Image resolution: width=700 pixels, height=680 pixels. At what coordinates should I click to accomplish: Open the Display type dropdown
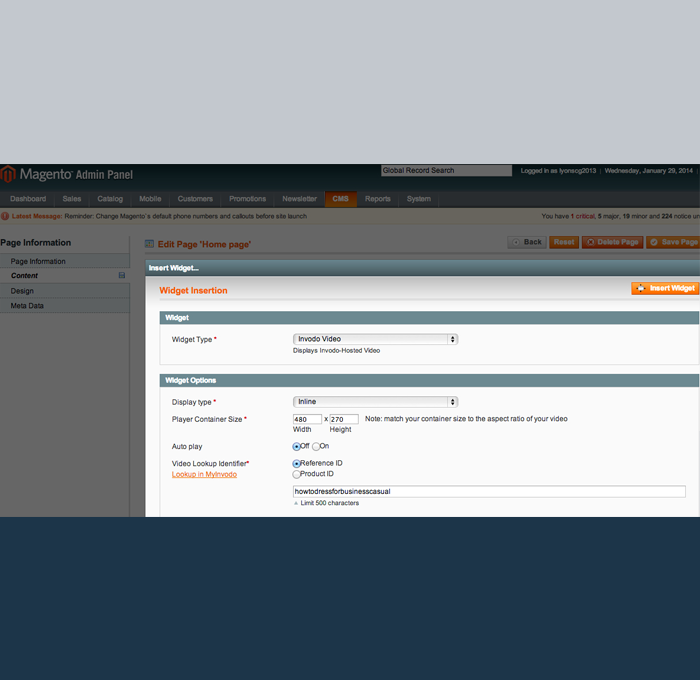coord(375,402)
